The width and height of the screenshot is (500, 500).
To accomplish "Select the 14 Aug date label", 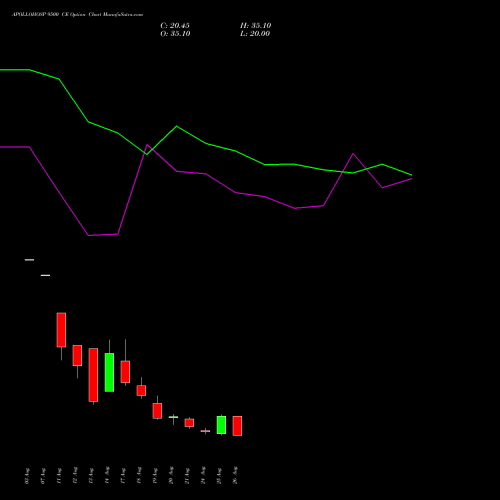I will click(107, 476).
